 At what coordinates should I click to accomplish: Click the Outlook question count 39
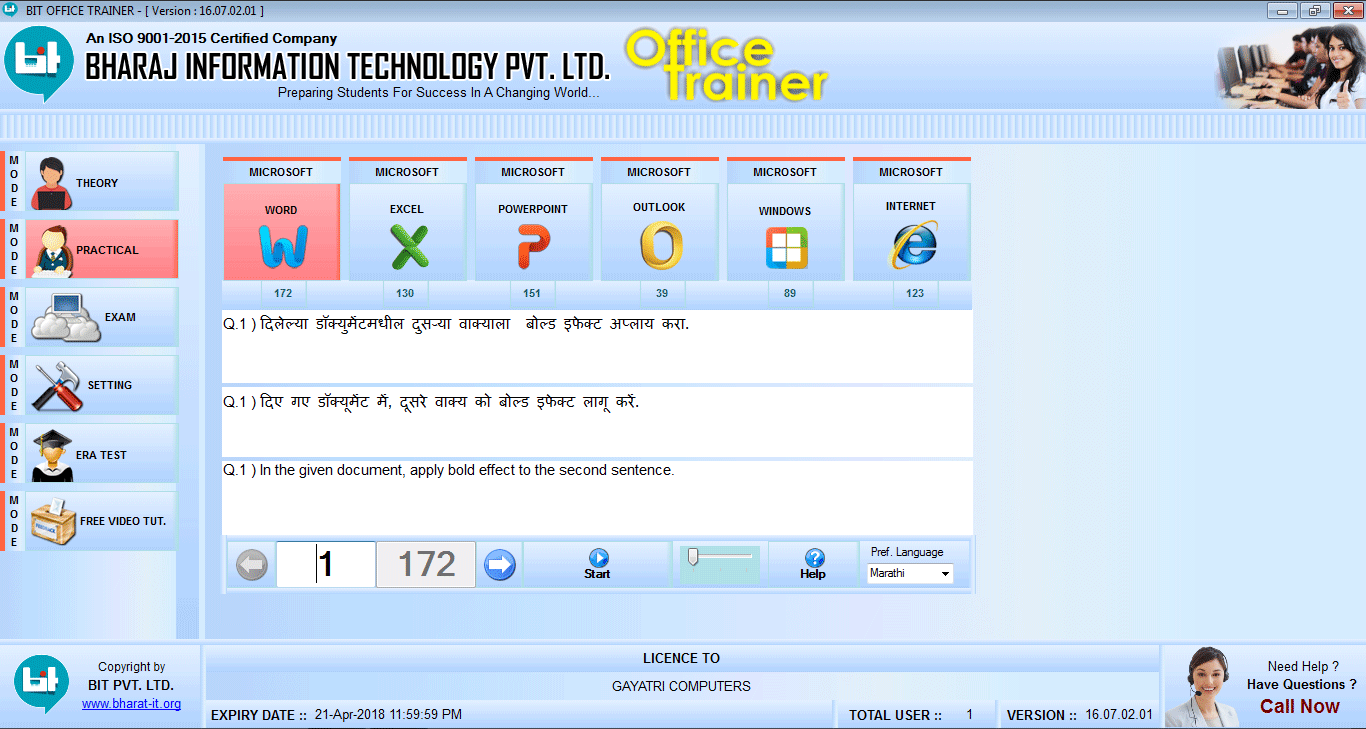point(662,293)
